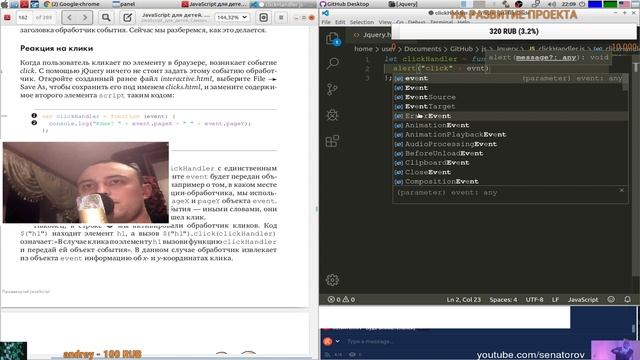Image resolution: width=640 pixels, height=360 pixels.
Task: Click the errors and warnings status indicator
Action: pos(341,300)
